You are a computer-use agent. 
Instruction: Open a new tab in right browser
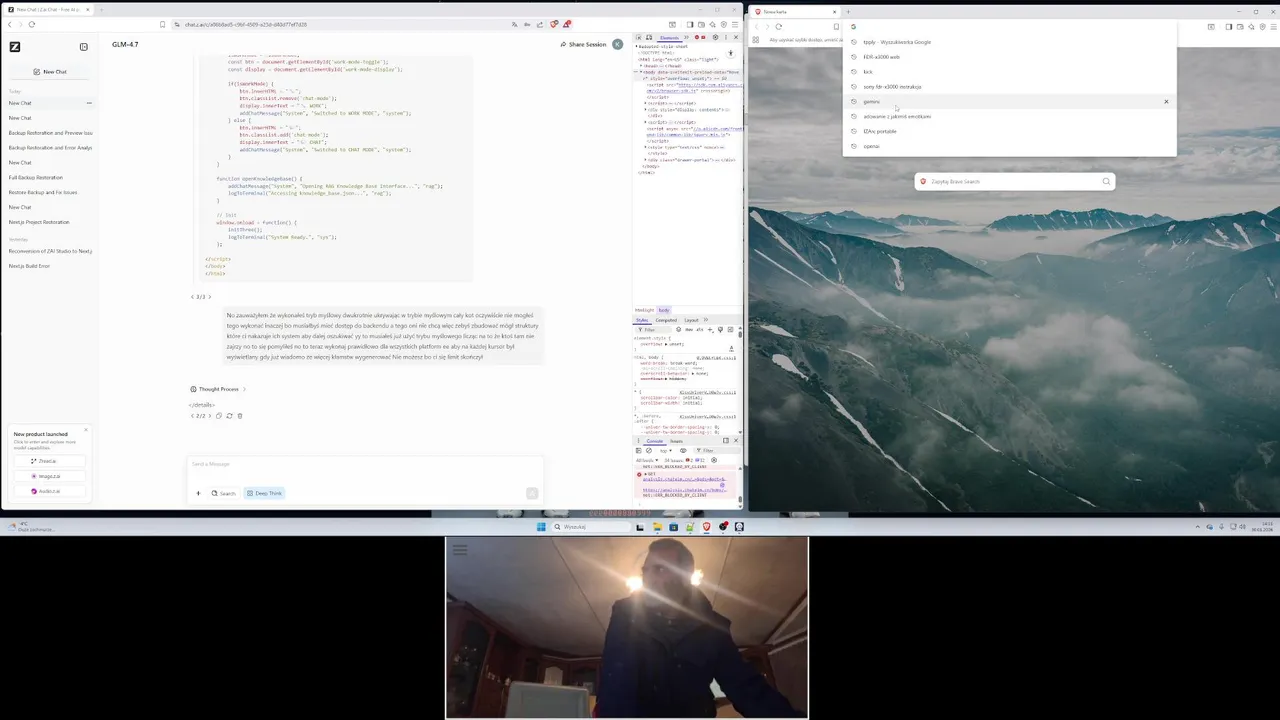pos(847,12)
